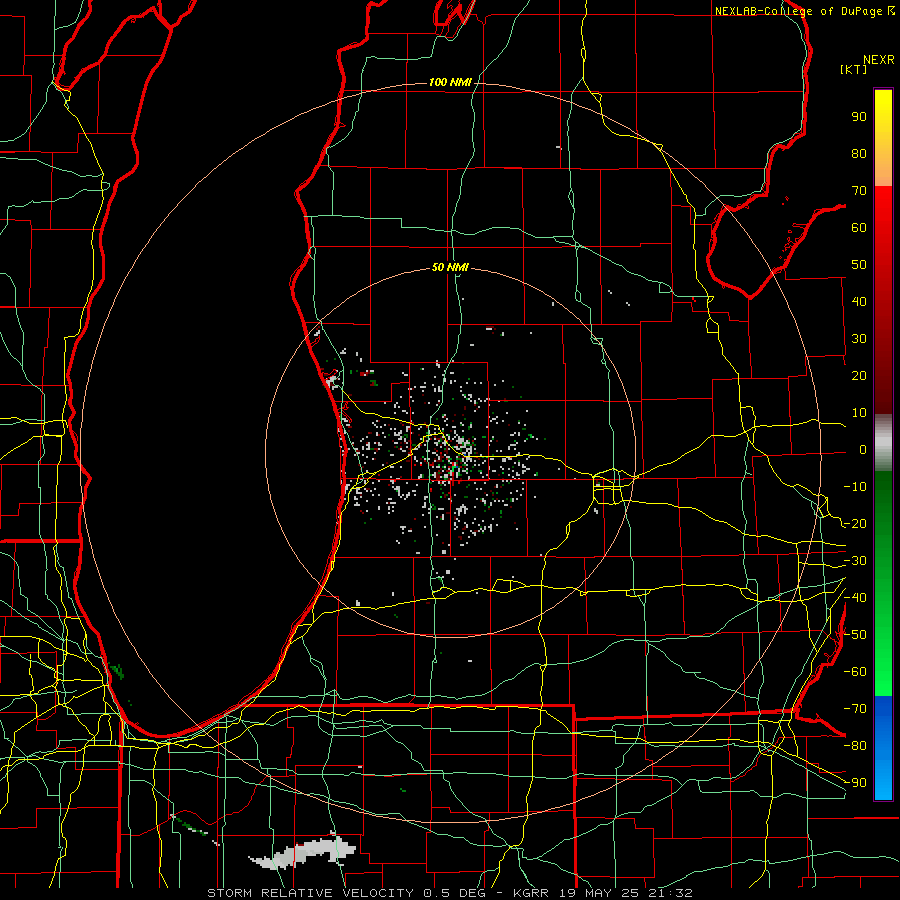Click the bright red segment of the color bar
The width and height of the screenshot is (900, 900).
883,230
